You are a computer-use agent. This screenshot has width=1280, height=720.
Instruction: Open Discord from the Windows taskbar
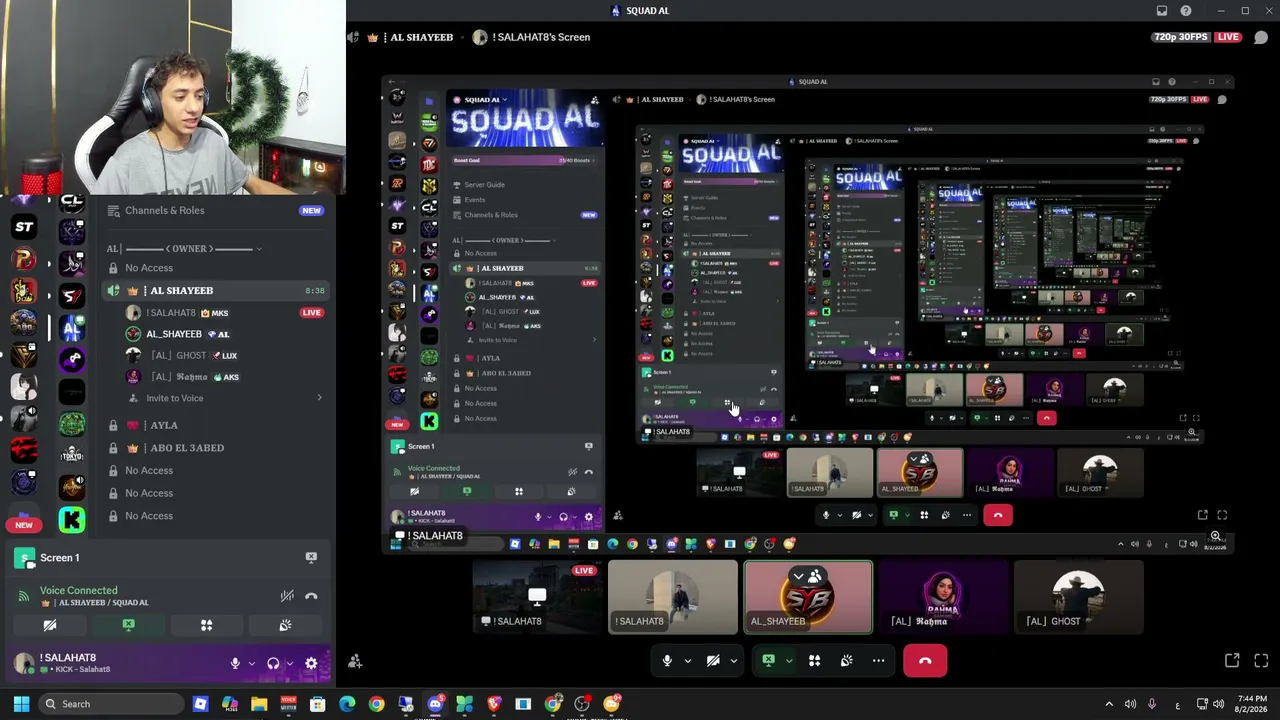click(x=435, y=704)
